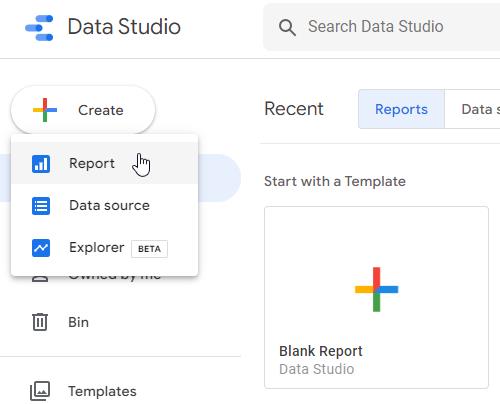This screenshot has width=500, height=404.
Task: Click the Data source list icon
Action: [41, 206]
